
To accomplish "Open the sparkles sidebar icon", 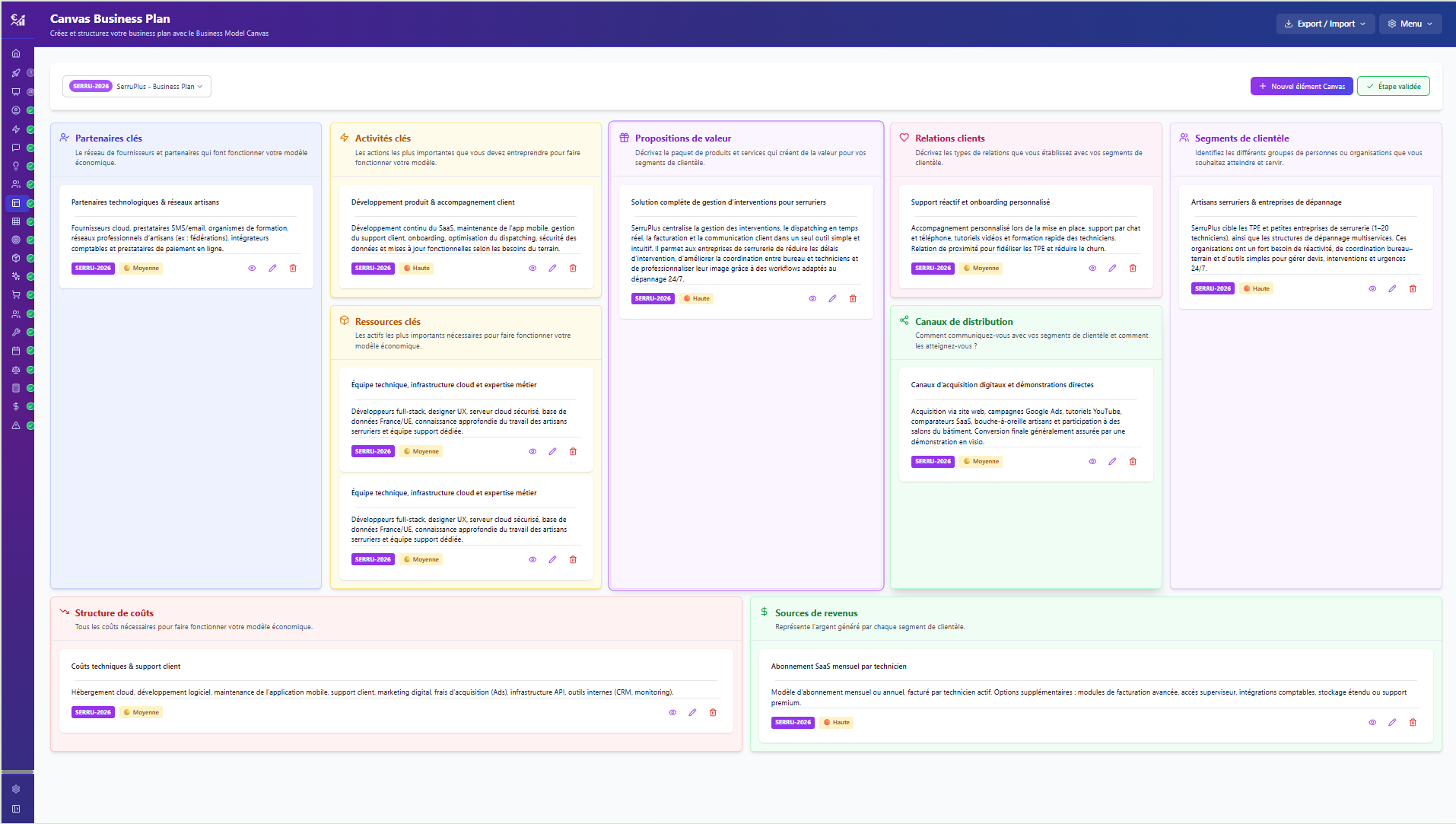I will [16, 276].
